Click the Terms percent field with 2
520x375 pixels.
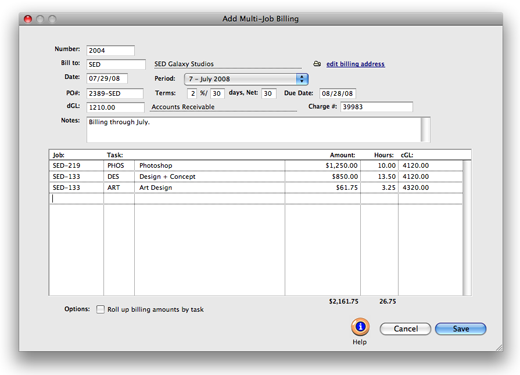coord(192,94)
